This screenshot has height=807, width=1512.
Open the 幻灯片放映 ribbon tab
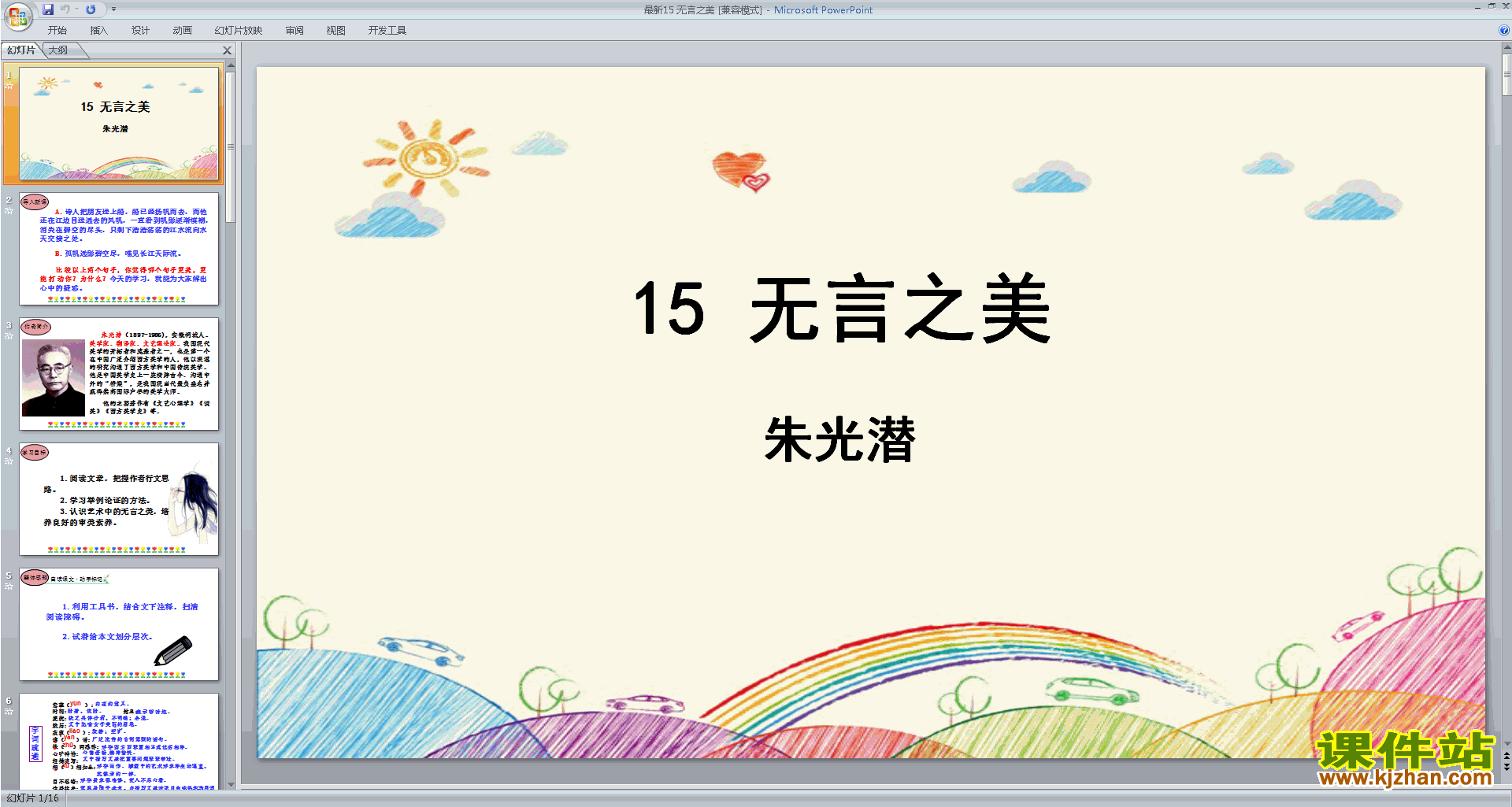pyautogui.click(x=239, y=31)
